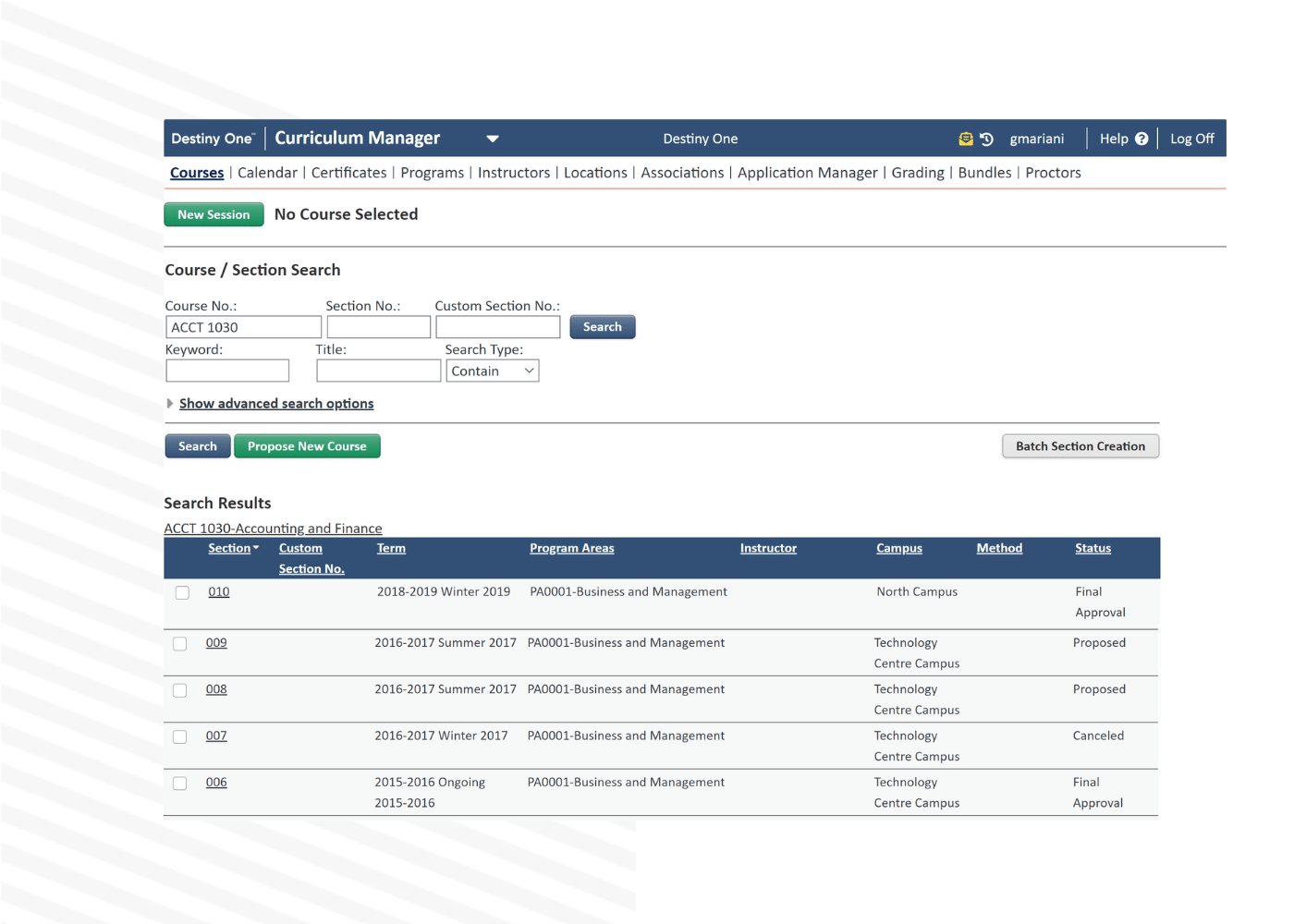Open the Search Type dropdown
The width and height of the screenshot is (1294, 924).
[x=492, y=370]
